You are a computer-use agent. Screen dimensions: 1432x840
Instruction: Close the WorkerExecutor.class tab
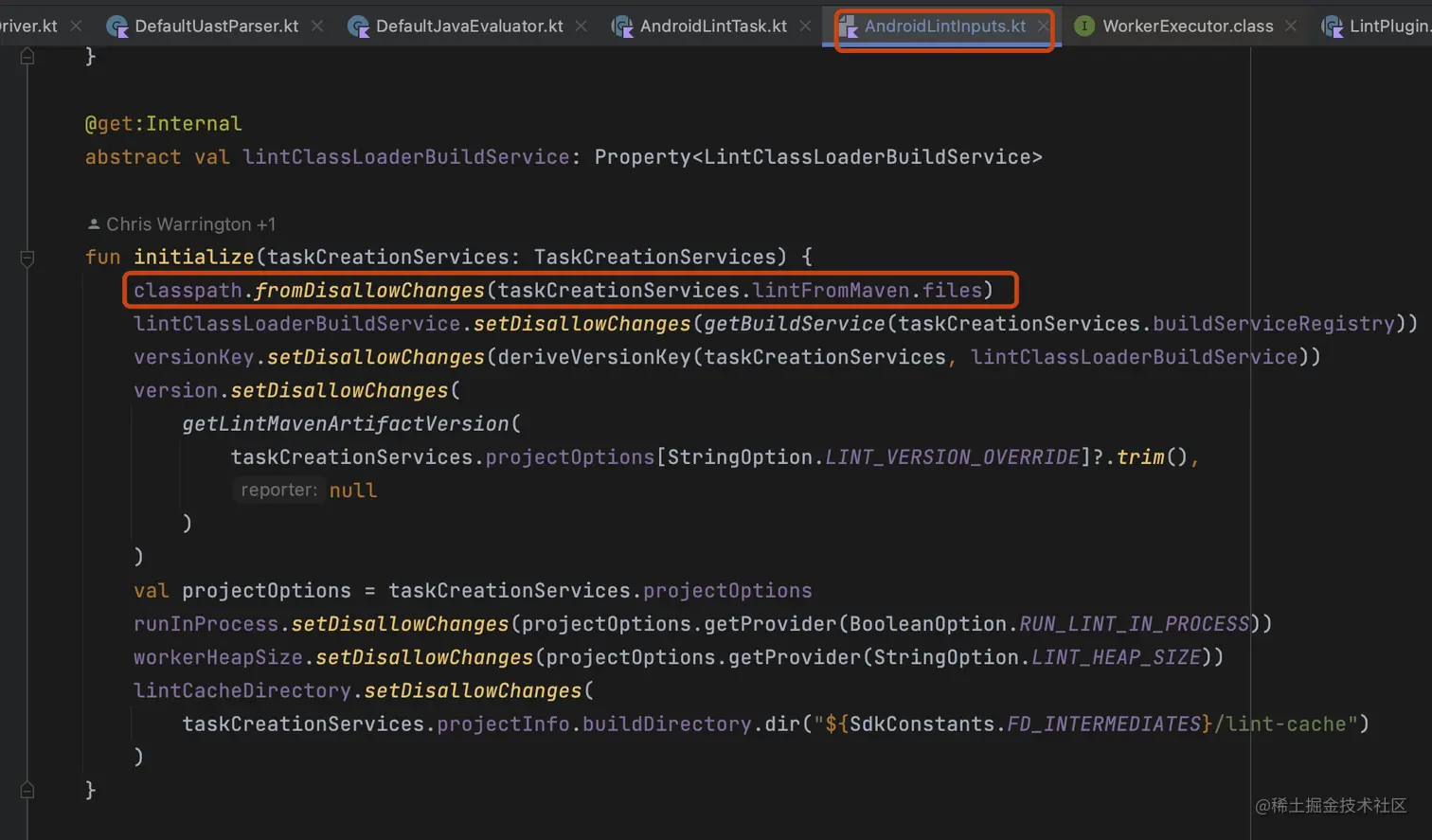1291,27
